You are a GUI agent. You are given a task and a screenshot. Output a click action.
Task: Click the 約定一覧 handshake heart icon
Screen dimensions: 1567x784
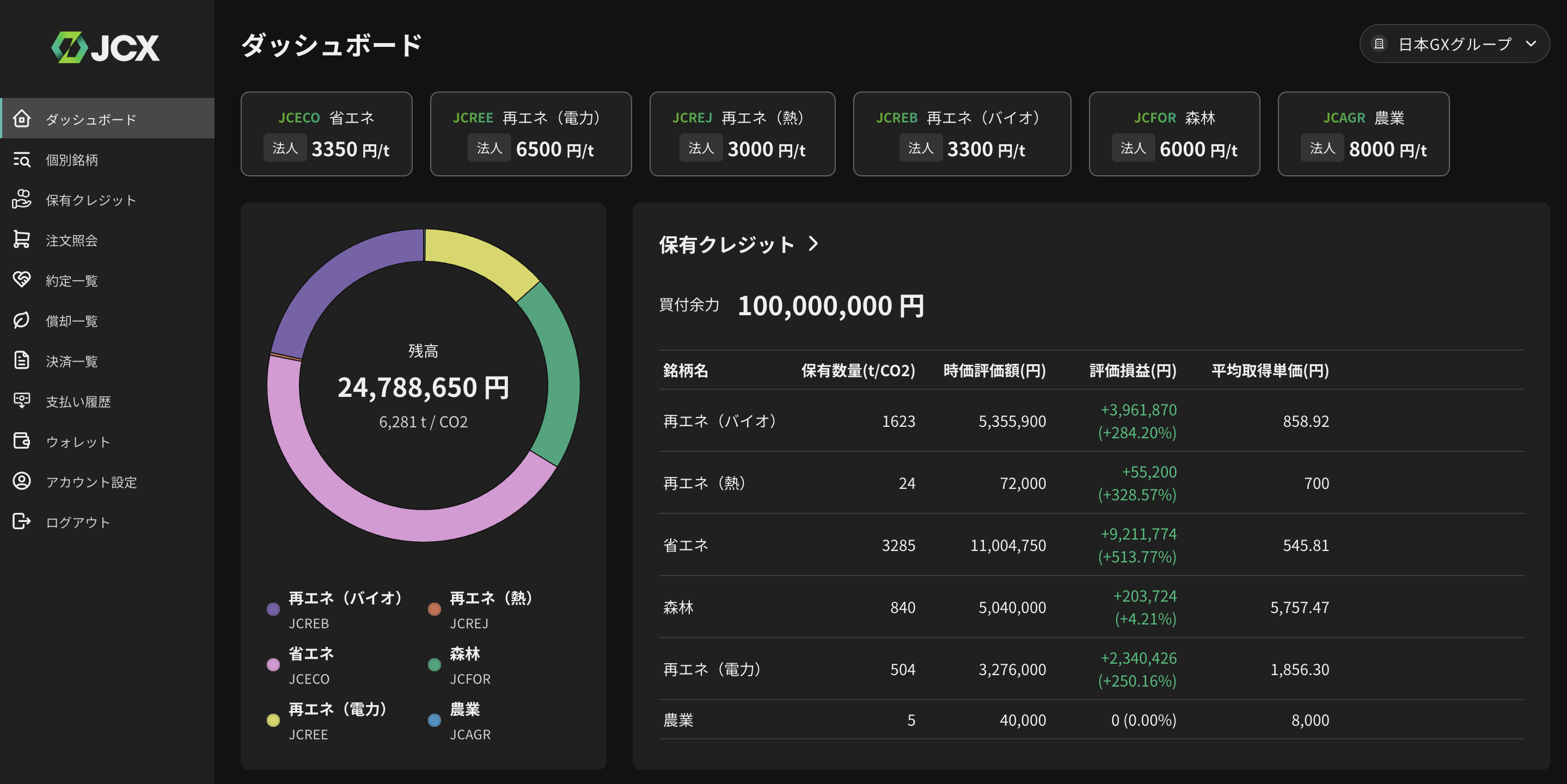tap(22, 280)
